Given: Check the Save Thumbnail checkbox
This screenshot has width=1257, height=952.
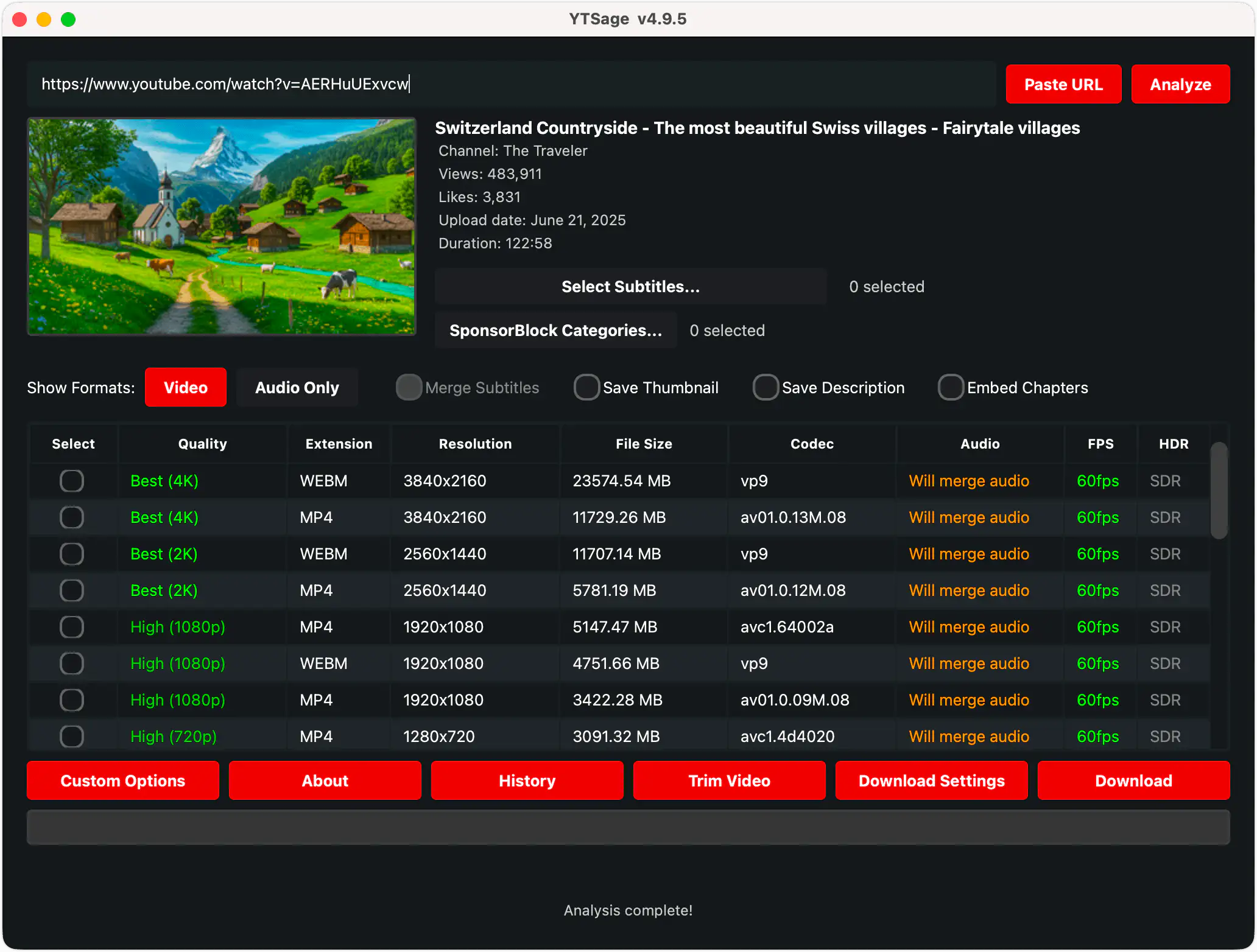Looking at the screenshot, I should [x=586, y=388].
